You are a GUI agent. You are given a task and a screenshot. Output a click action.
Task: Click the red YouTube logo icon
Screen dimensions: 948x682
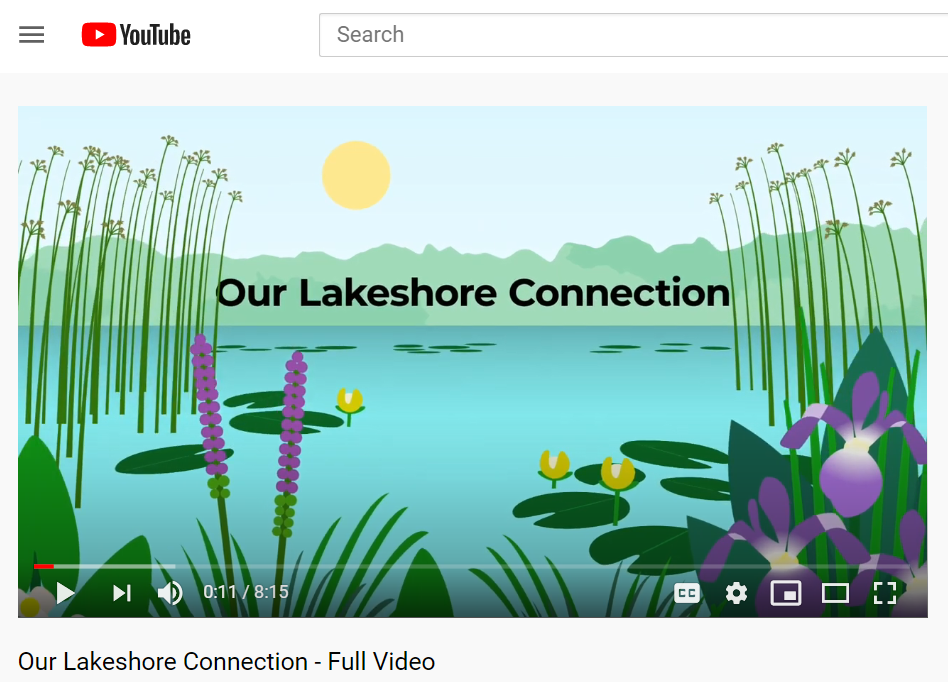pyautogui.click(x=99, y=34)
